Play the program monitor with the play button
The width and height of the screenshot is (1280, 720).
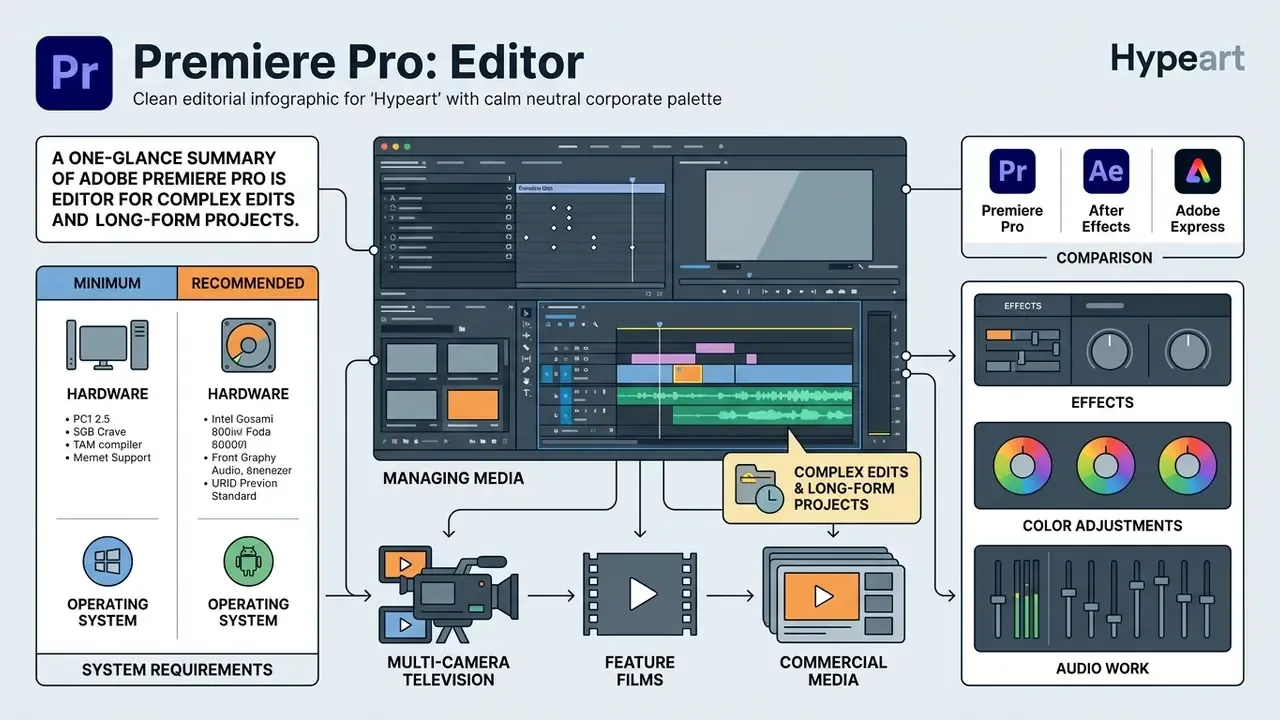point(789,291)
